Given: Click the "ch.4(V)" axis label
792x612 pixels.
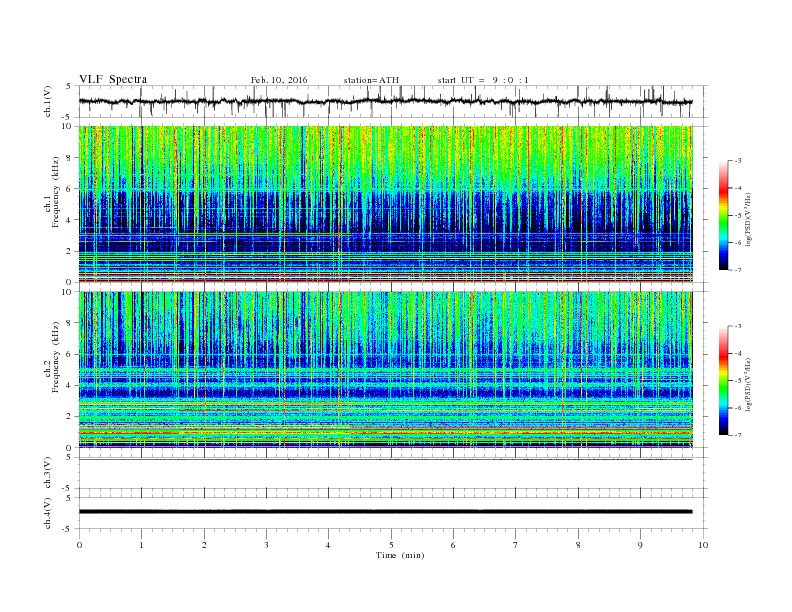Looking at the screenshot, I should (48, 514).
